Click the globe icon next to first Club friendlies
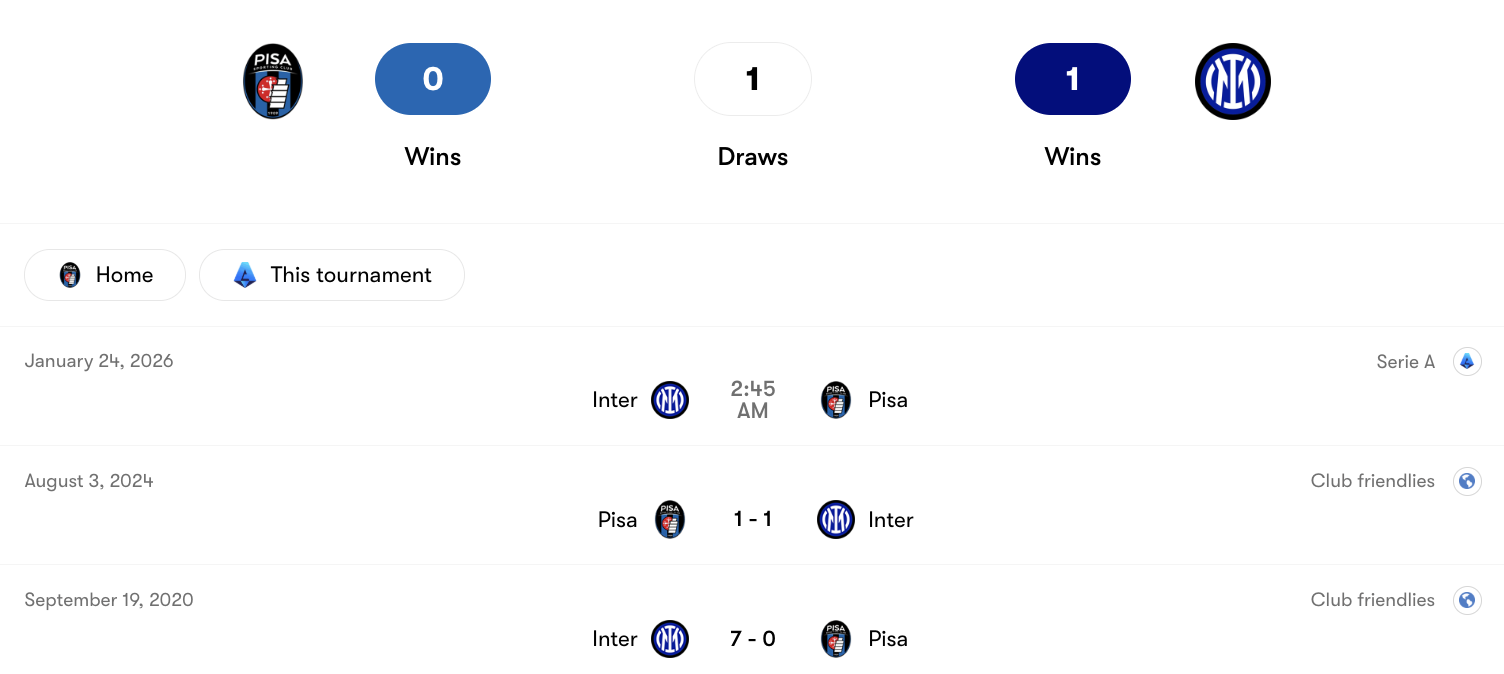 pyautogui.click(x=1467, y=481)
